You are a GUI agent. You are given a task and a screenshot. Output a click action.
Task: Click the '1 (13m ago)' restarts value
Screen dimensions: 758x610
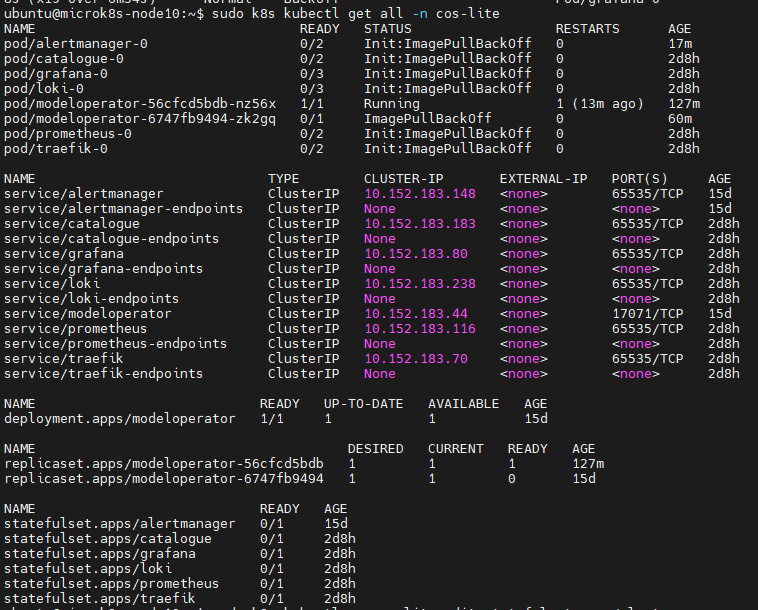pyautogui.click(x=599, y=104)
